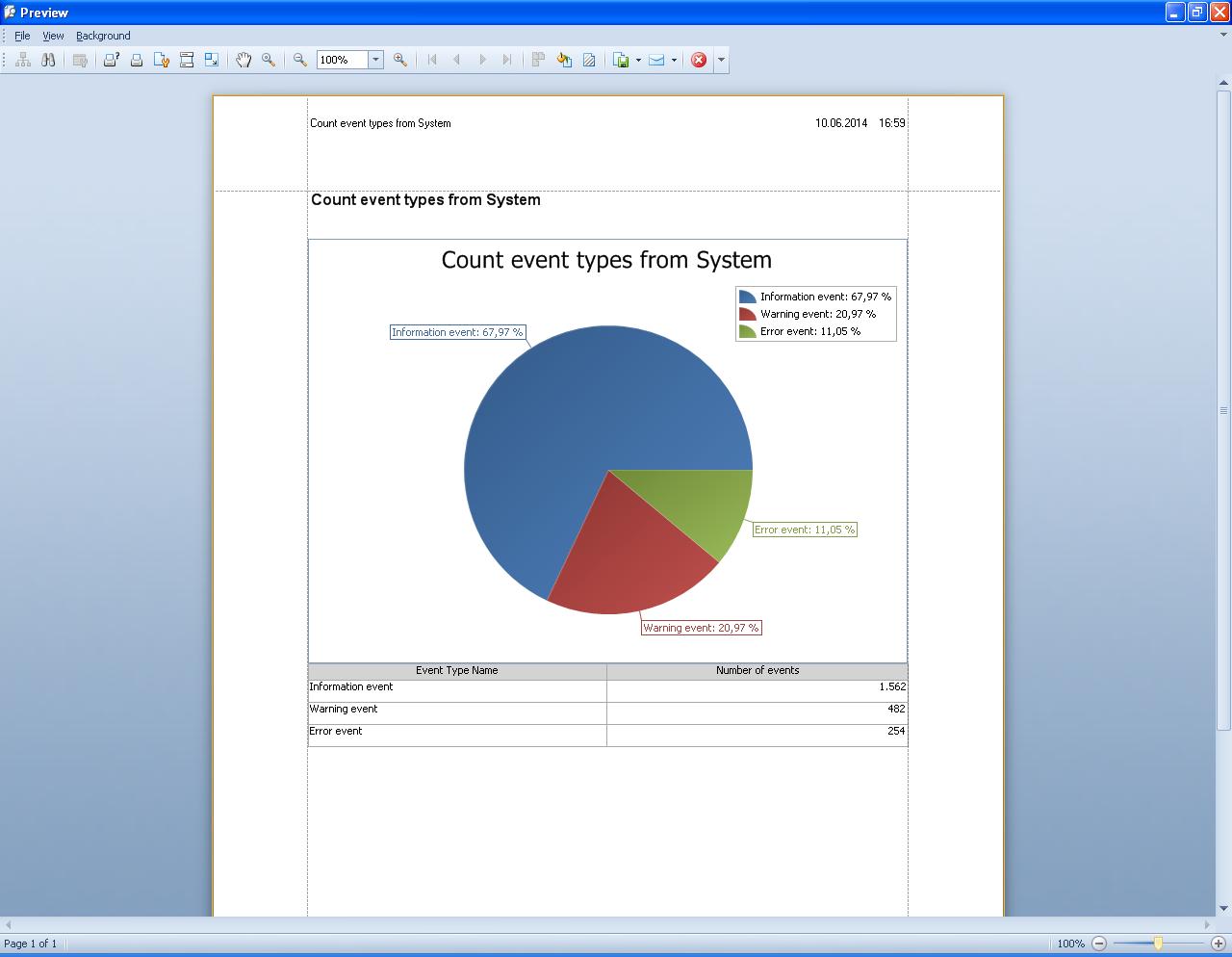
Task: Open the Watermark icon
Action: click(x=589, y=60)
